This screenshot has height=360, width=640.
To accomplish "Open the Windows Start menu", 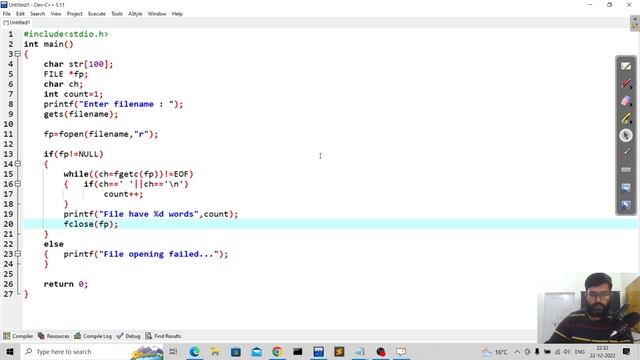I will coord(10,351).
